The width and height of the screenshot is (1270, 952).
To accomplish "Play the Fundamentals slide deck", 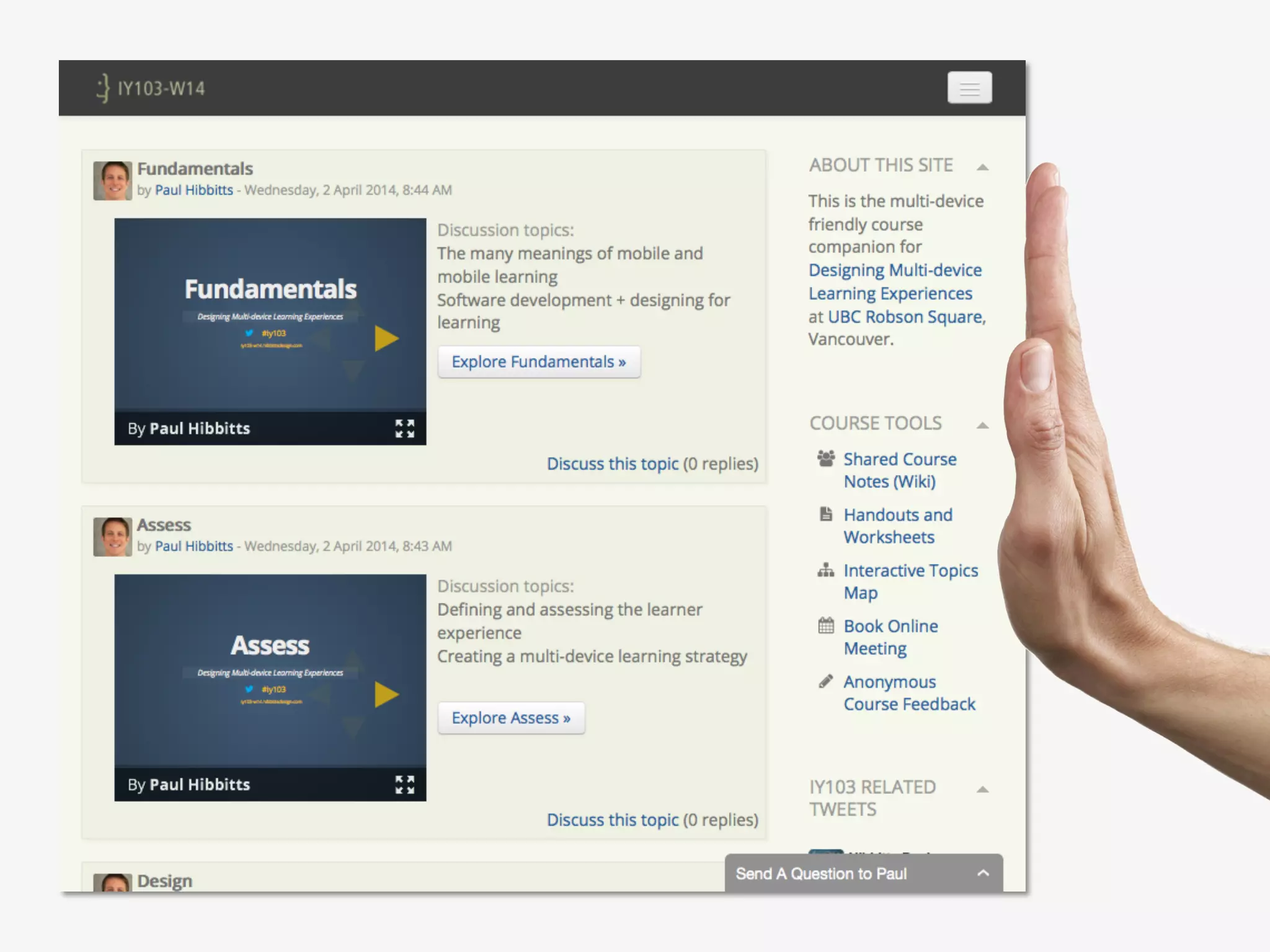I will coord(386,338).
